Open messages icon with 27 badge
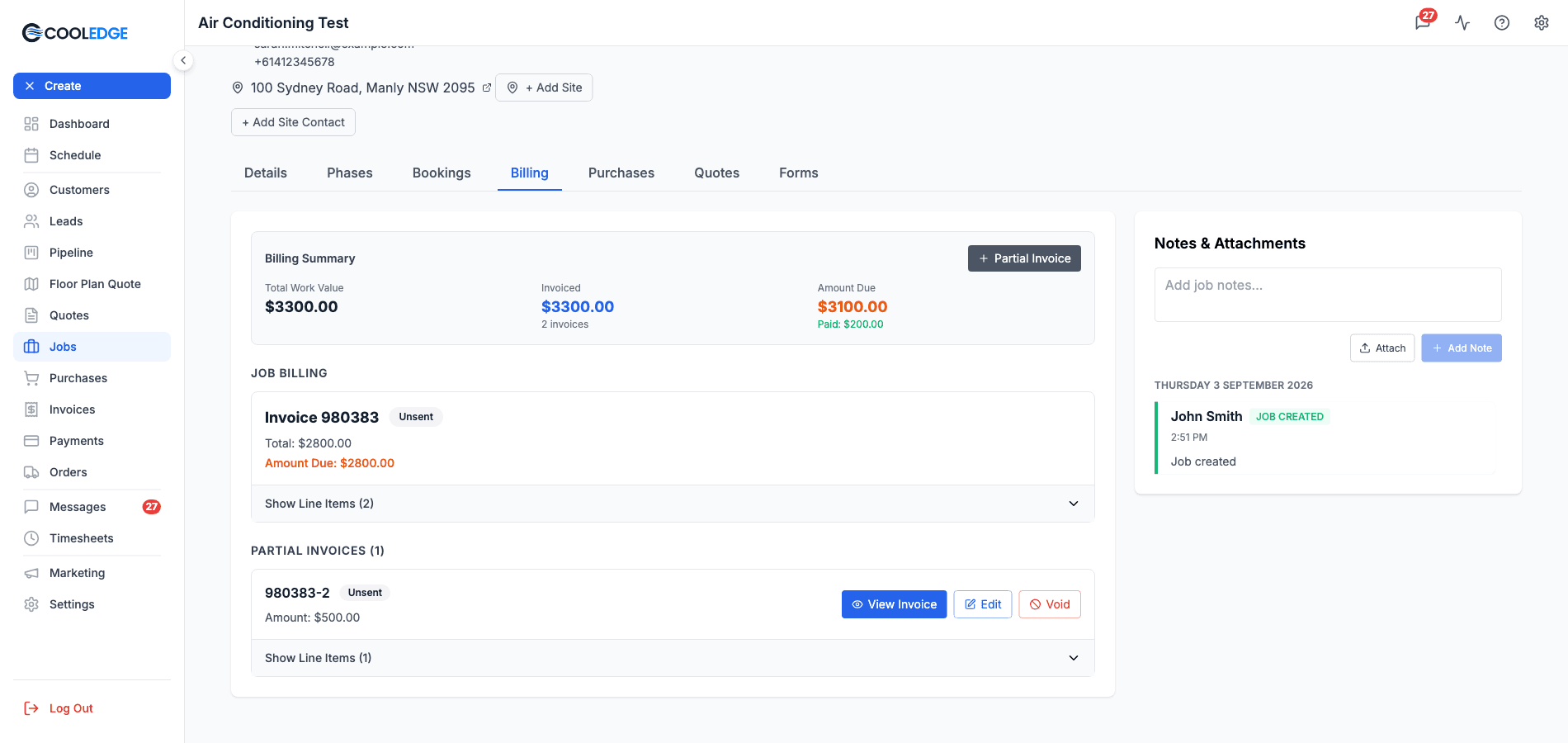The image size is (1568, 743). tap(1424, 21)
